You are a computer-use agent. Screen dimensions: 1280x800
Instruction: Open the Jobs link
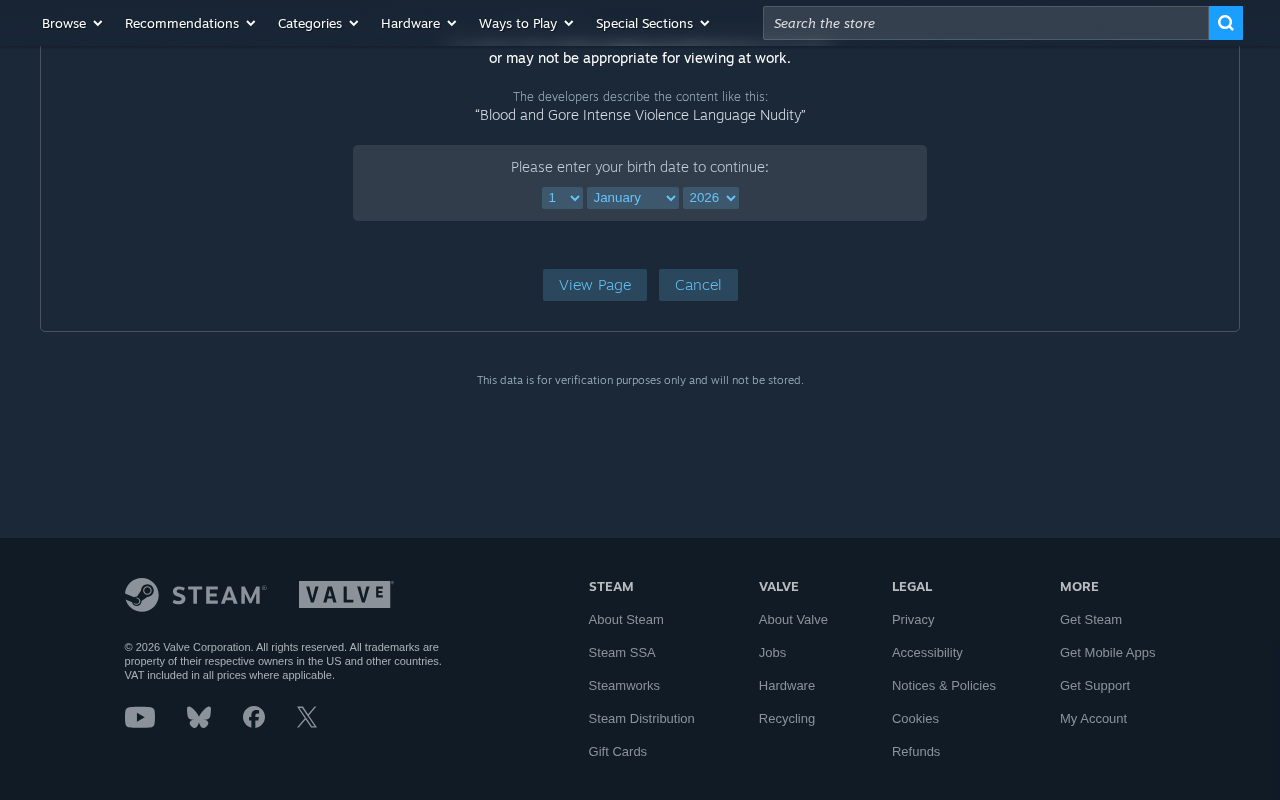pyautogui.click(x=773, y=653)
